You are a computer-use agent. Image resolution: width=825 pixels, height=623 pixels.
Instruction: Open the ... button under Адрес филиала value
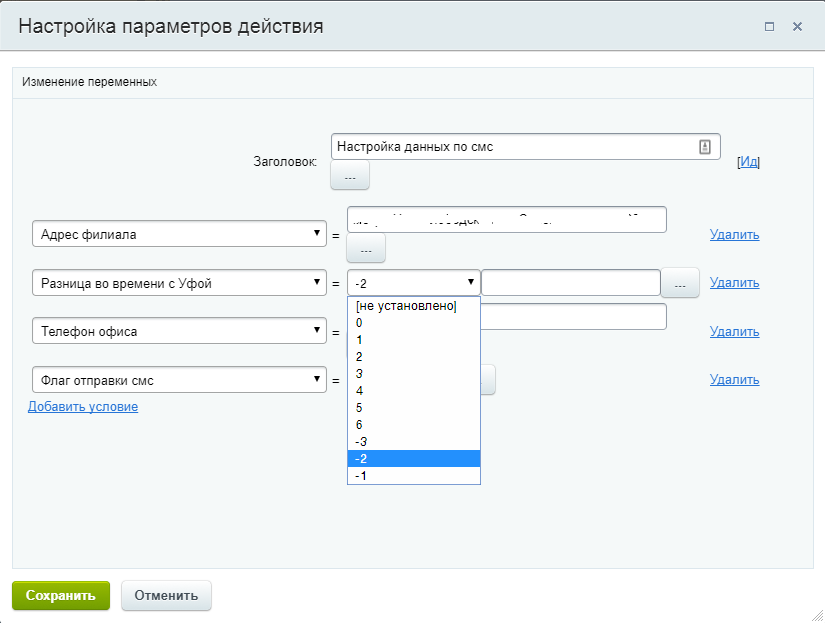366,248
